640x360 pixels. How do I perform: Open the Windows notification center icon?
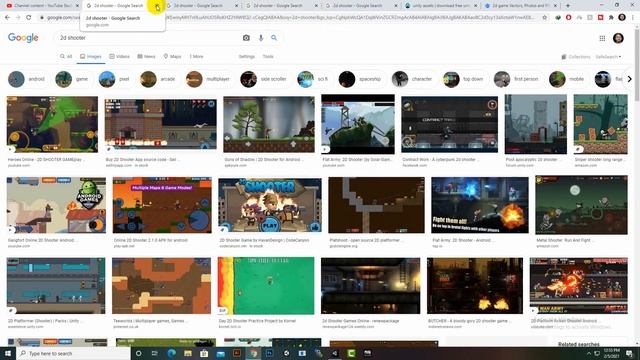629,353
